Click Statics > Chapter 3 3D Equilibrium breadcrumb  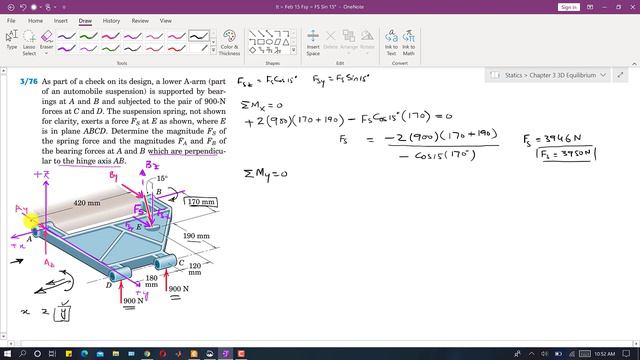550,75
